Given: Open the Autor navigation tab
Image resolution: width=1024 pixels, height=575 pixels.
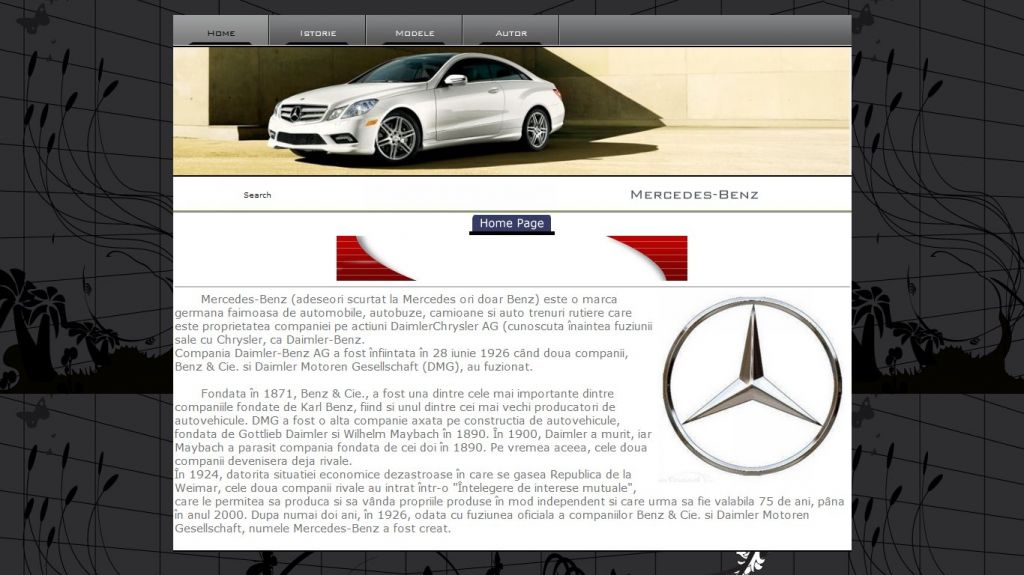Looking at the screenshot, I should [511, 32].
